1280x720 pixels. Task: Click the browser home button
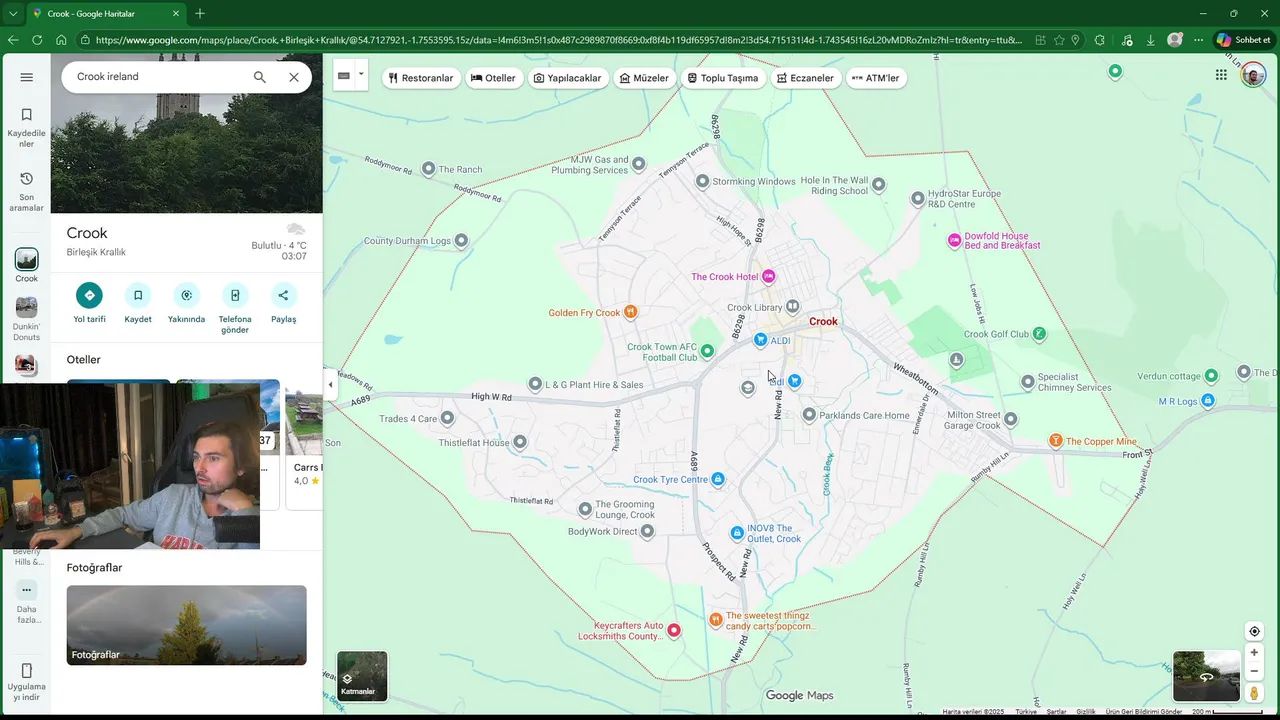pyautogui.click(x=61, y=40)
